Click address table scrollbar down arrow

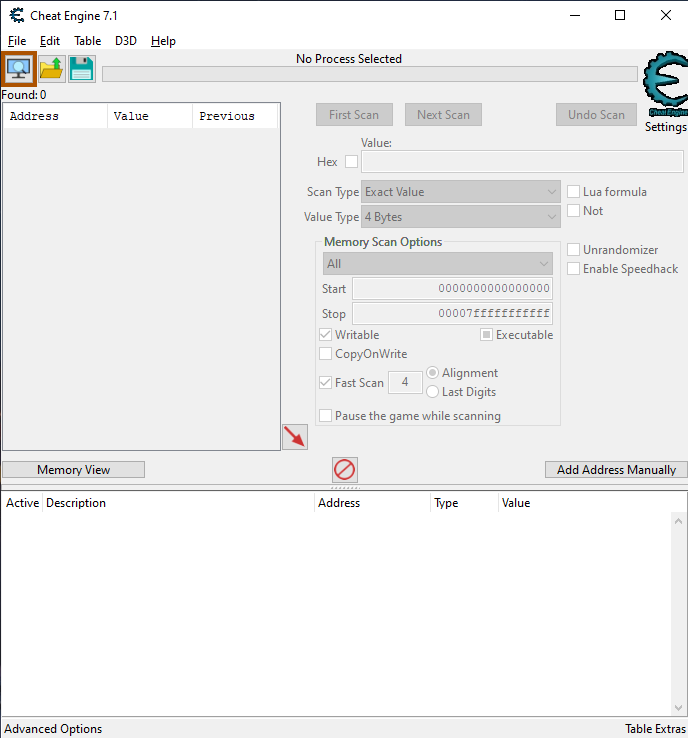click(678, 707)
